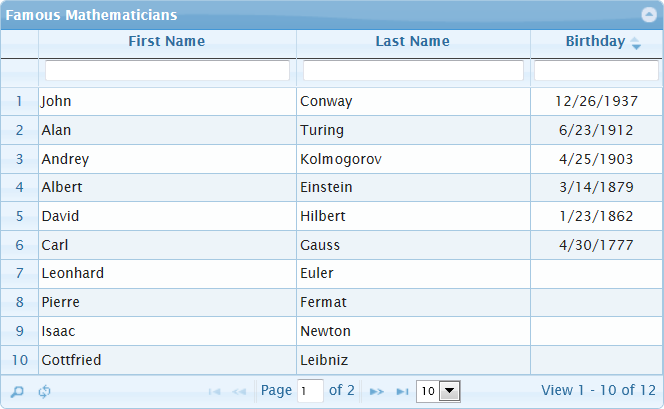The height and width of the screenshot is (409, 664).
Task: Select the Leibniz cell
Action: click(x=413, y=360)
